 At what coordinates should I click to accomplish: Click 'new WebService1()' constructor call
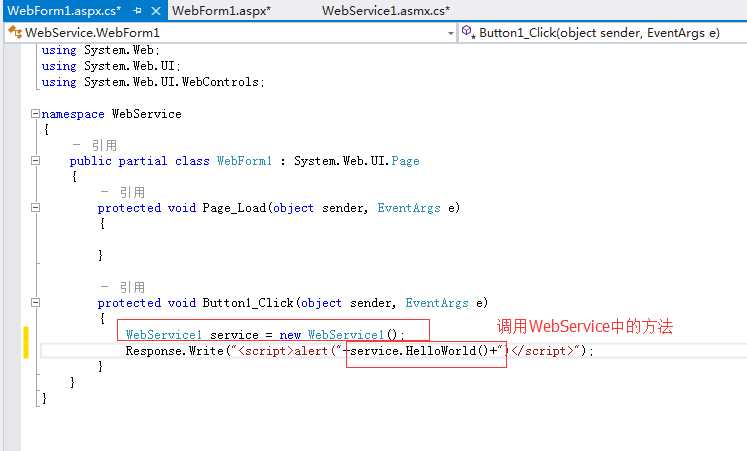tap(338, 335)
